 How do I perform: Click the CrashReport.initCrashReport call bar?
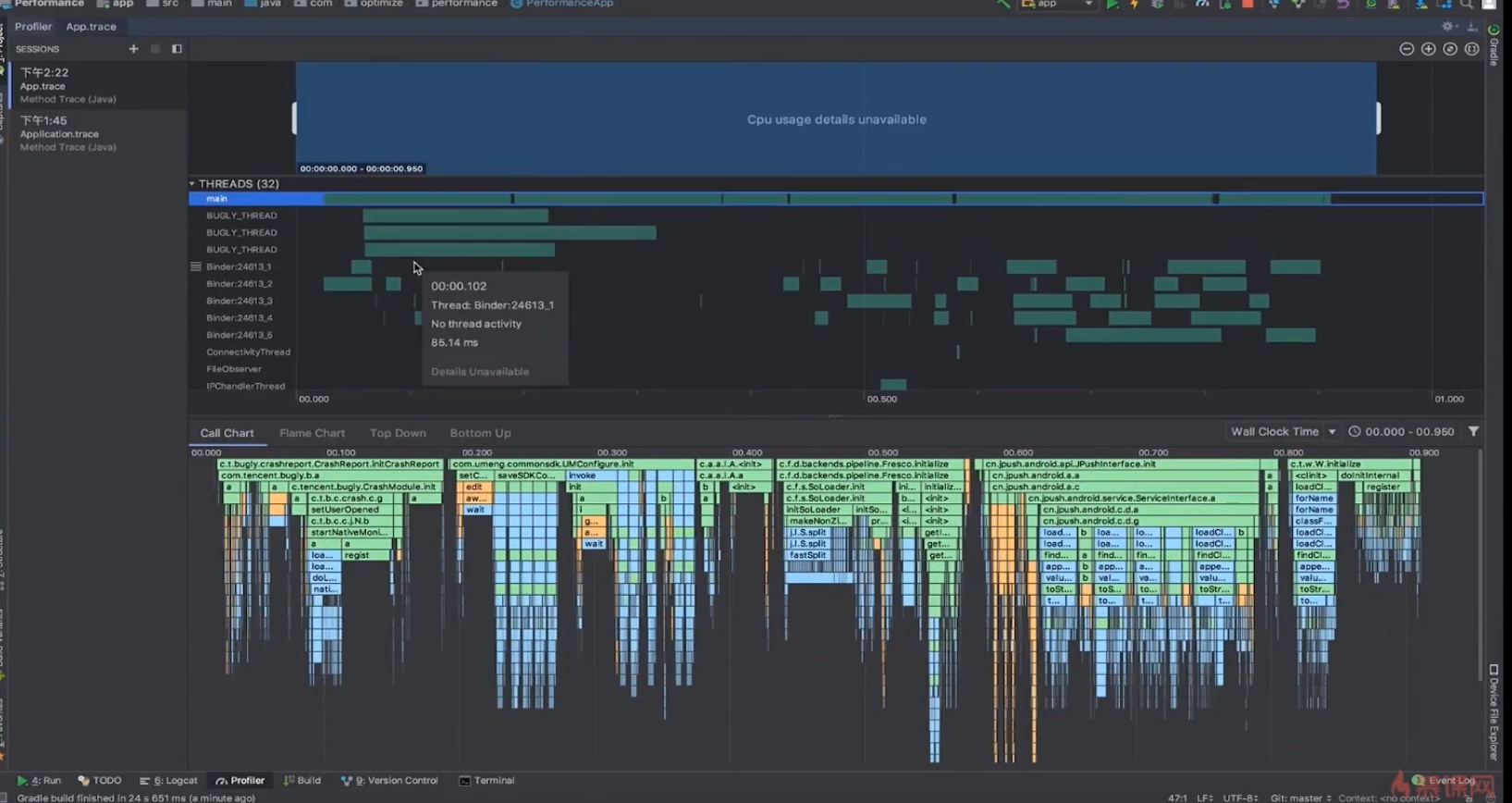330,464
